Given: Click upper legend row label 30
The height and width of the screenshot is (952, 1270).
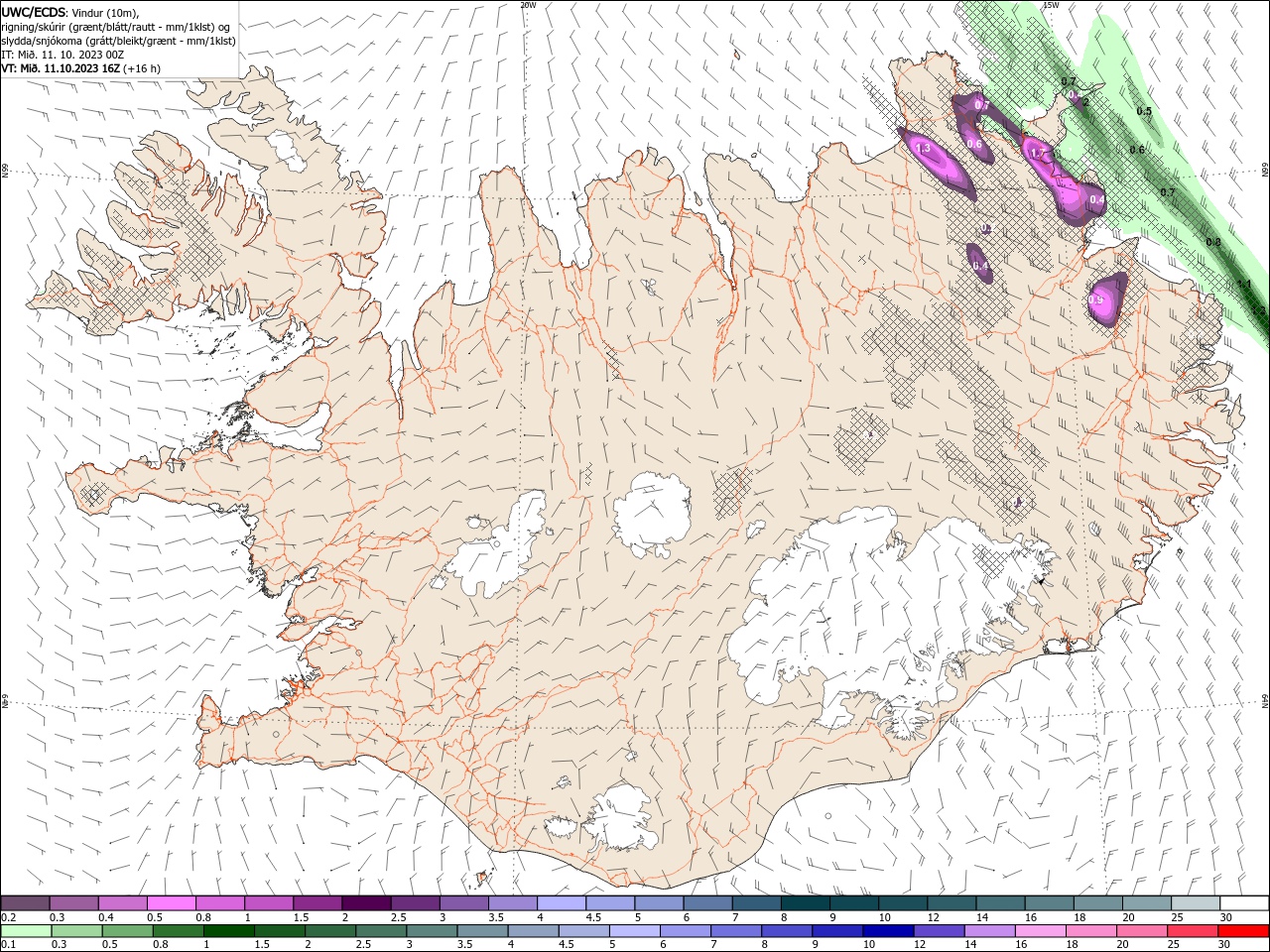Looking at the screenshot, I should pyautogui.click(x=1226, y=917).
